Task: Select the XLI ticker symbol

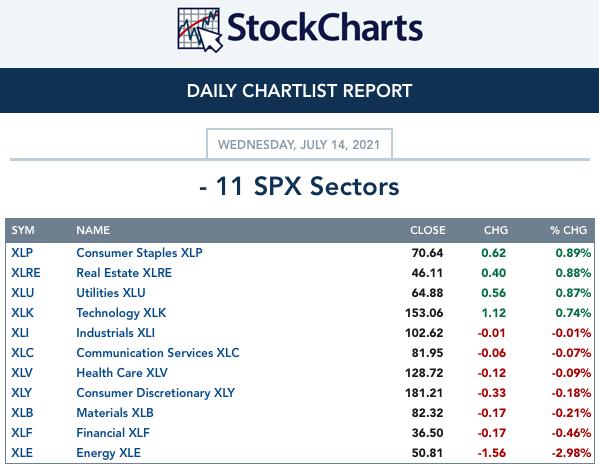Action: 20,333
